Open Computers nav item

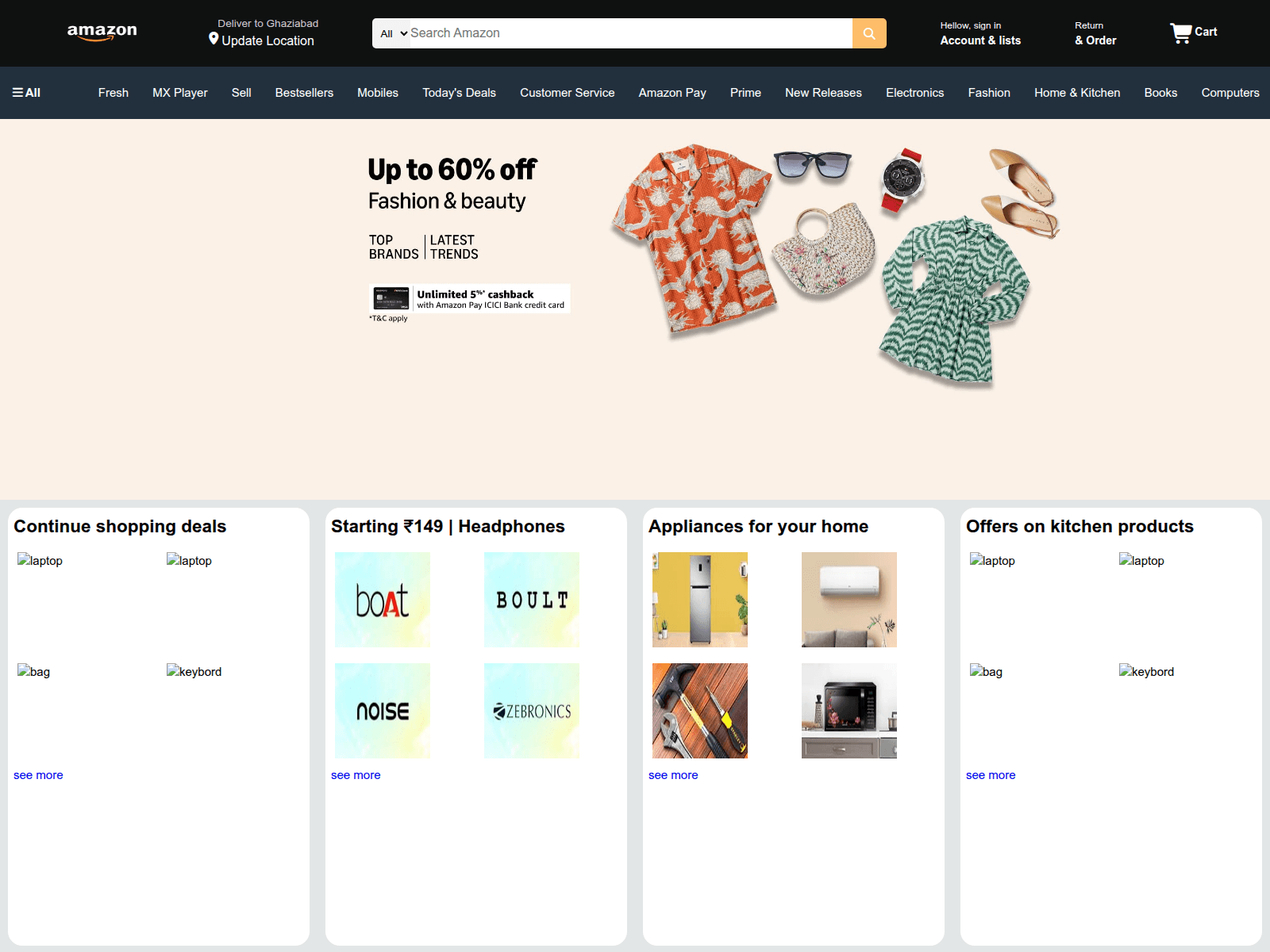(1230, 93)
